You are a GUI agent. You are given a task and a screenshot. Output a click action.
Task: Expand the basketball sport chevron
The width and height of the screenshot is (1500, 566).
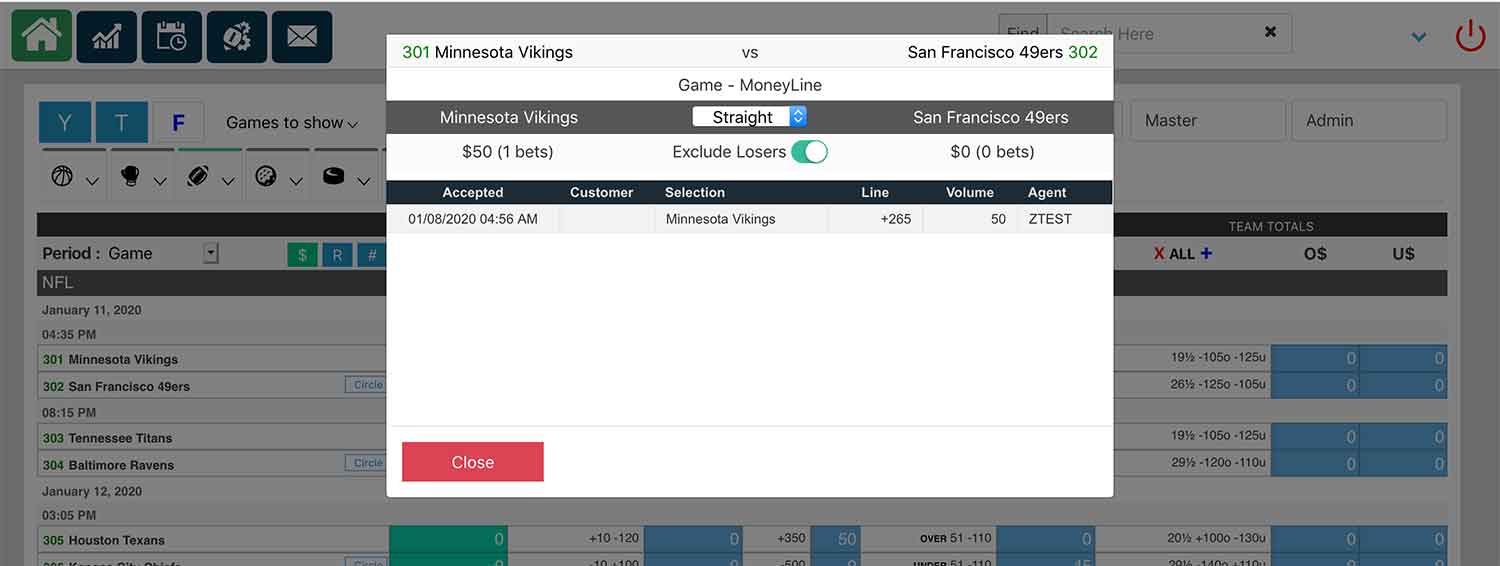tap(92, 181)
